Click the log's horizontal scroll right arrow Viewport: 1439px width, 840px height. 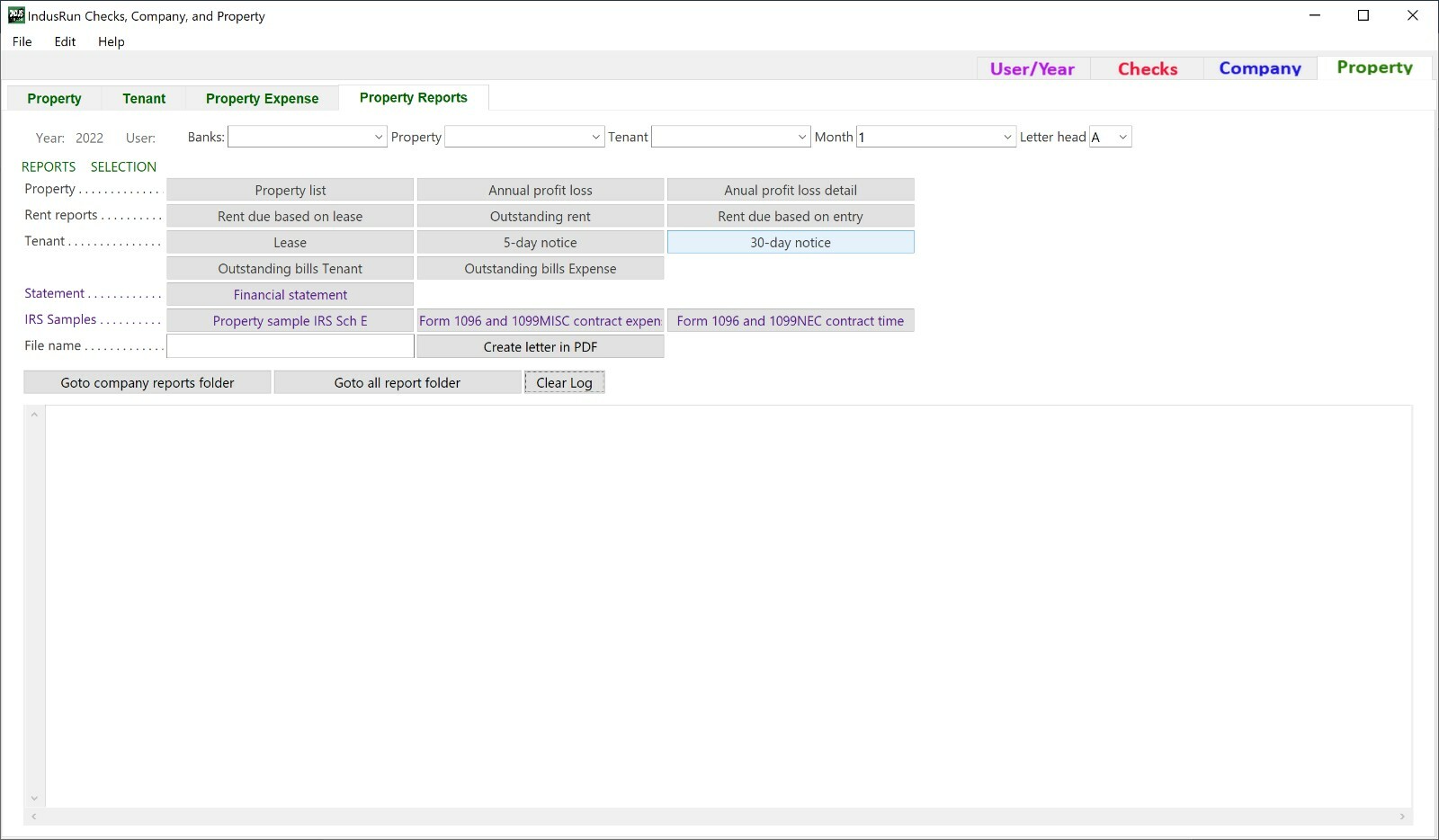(x=1402, y=817)
